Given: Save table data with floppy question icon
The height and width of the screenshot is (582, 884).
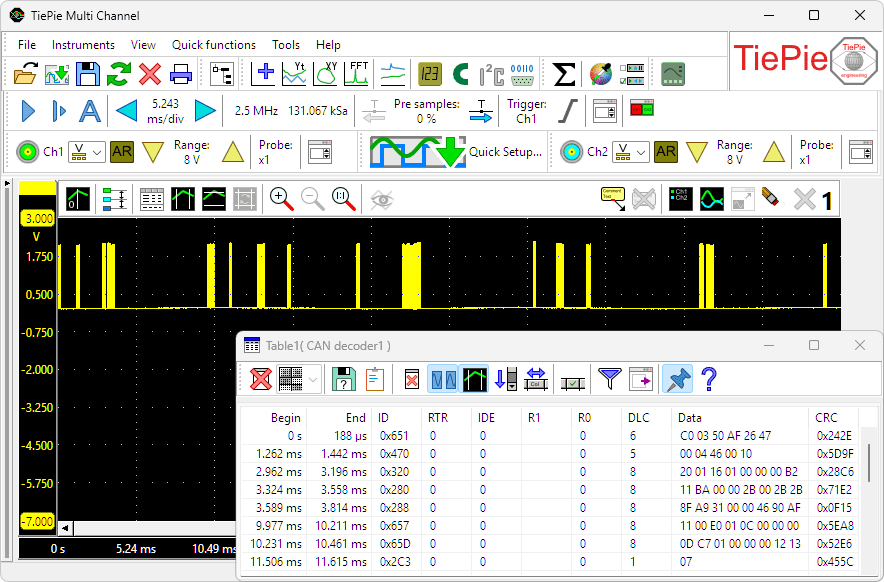Looking at the screenshot, I should pyautogui.click(x=344, y=379).
